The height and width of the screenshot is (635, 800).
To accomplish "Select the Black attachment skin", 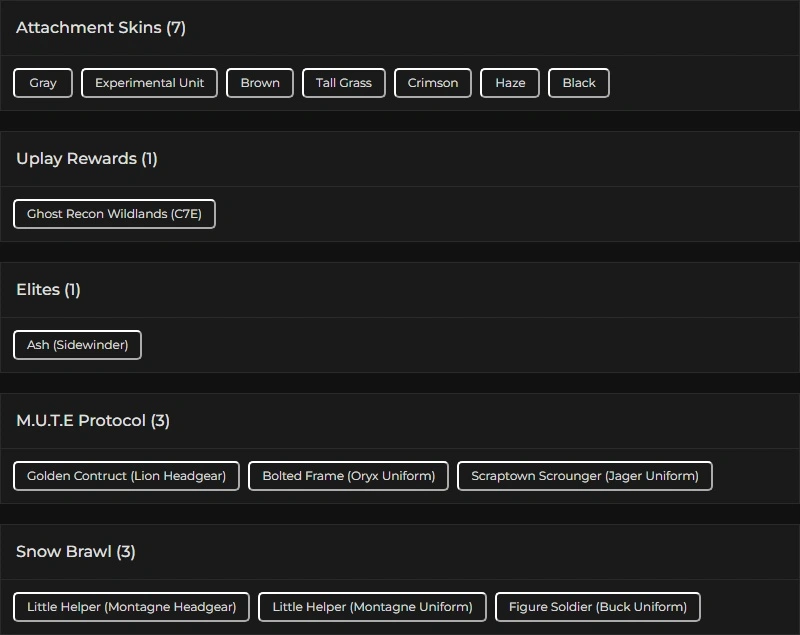I will [579, 83].
